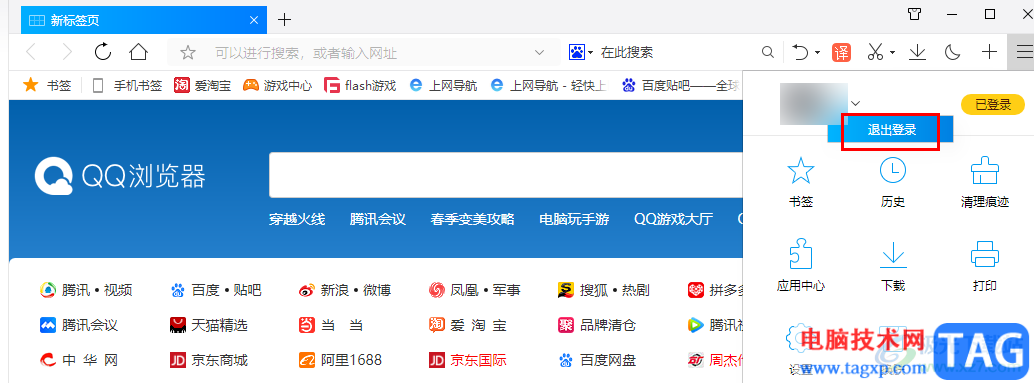Open 书签 bookmarks star in bar
This screenshot has height=383, width=1034.
coord(47,85)
